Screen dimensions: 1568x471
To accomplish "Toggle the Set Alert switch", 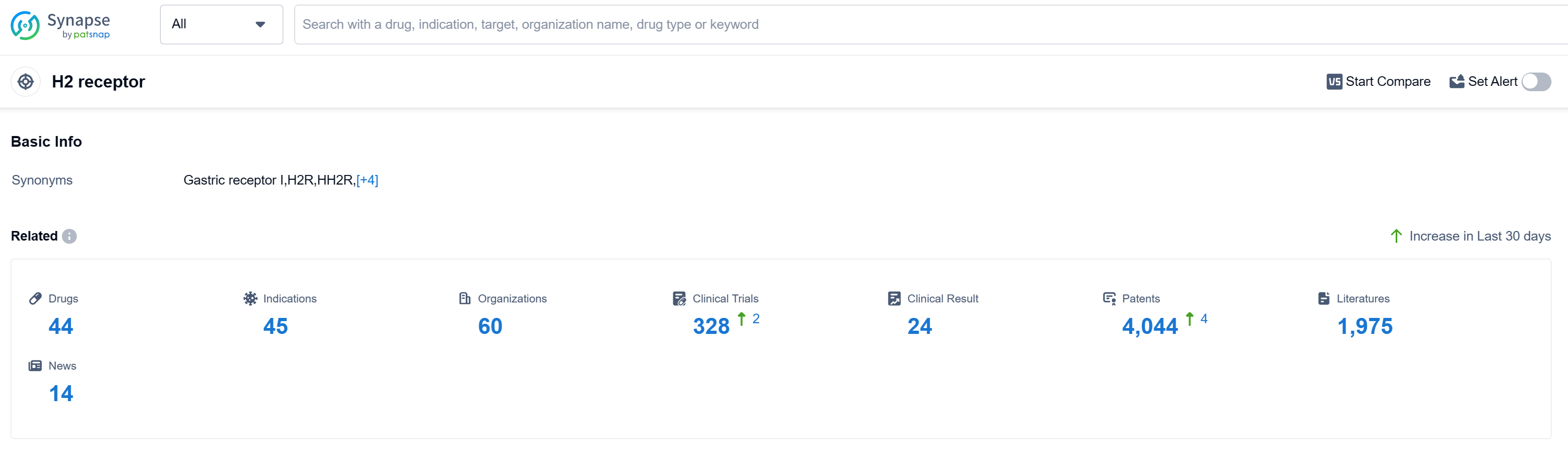I will pyautogui.click(x=1536, y=82).
